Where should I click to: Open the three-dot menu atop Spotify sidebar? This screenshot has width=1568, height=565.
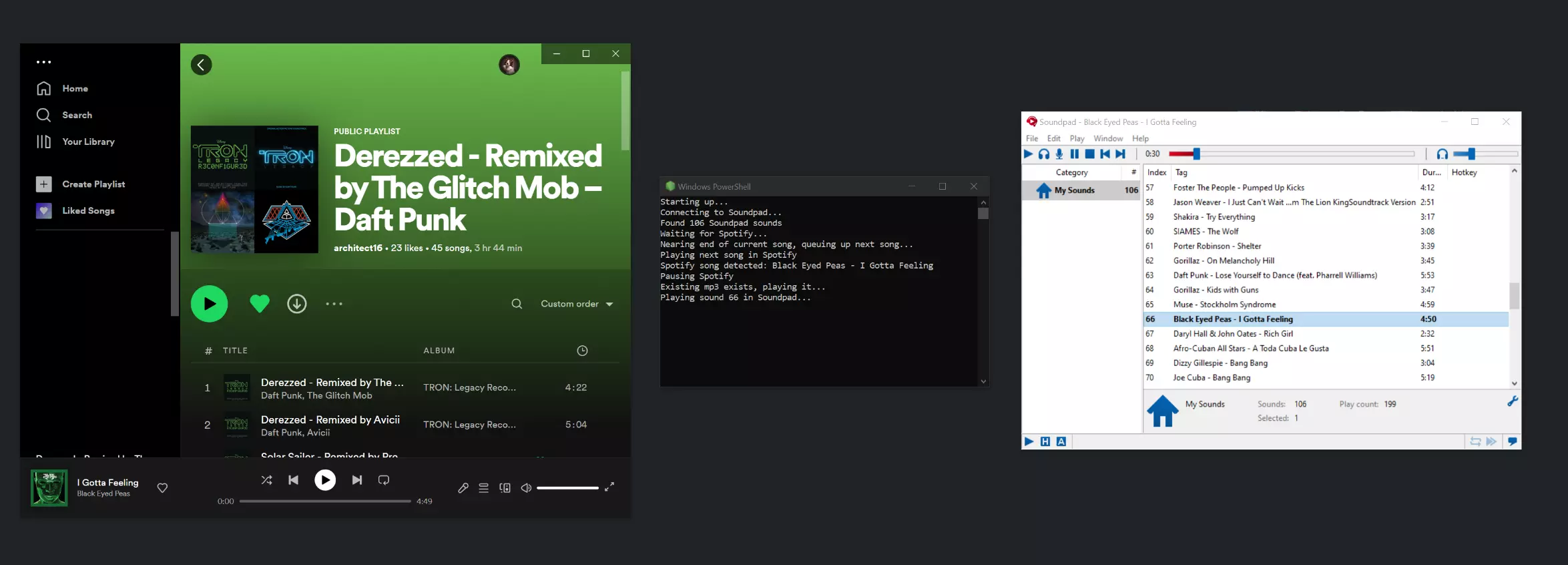[x=44, y=62]
